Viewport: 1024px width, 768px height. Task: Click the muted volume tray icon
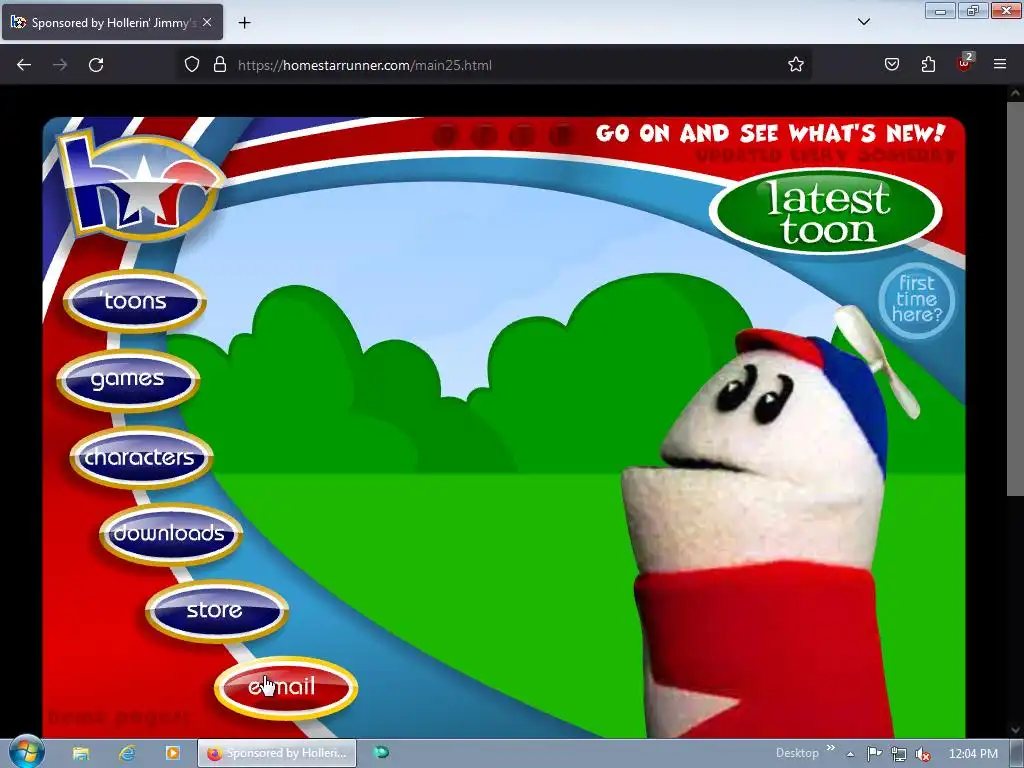point(923,754)
